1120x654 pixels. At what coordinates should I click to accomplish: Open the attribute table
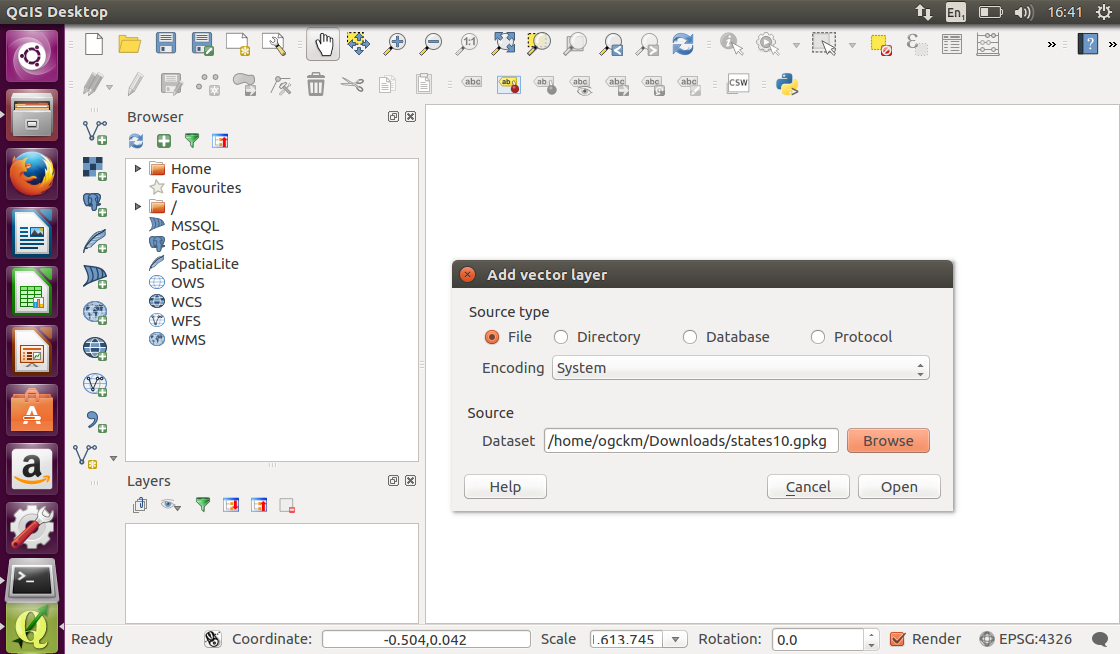(951, 44)
